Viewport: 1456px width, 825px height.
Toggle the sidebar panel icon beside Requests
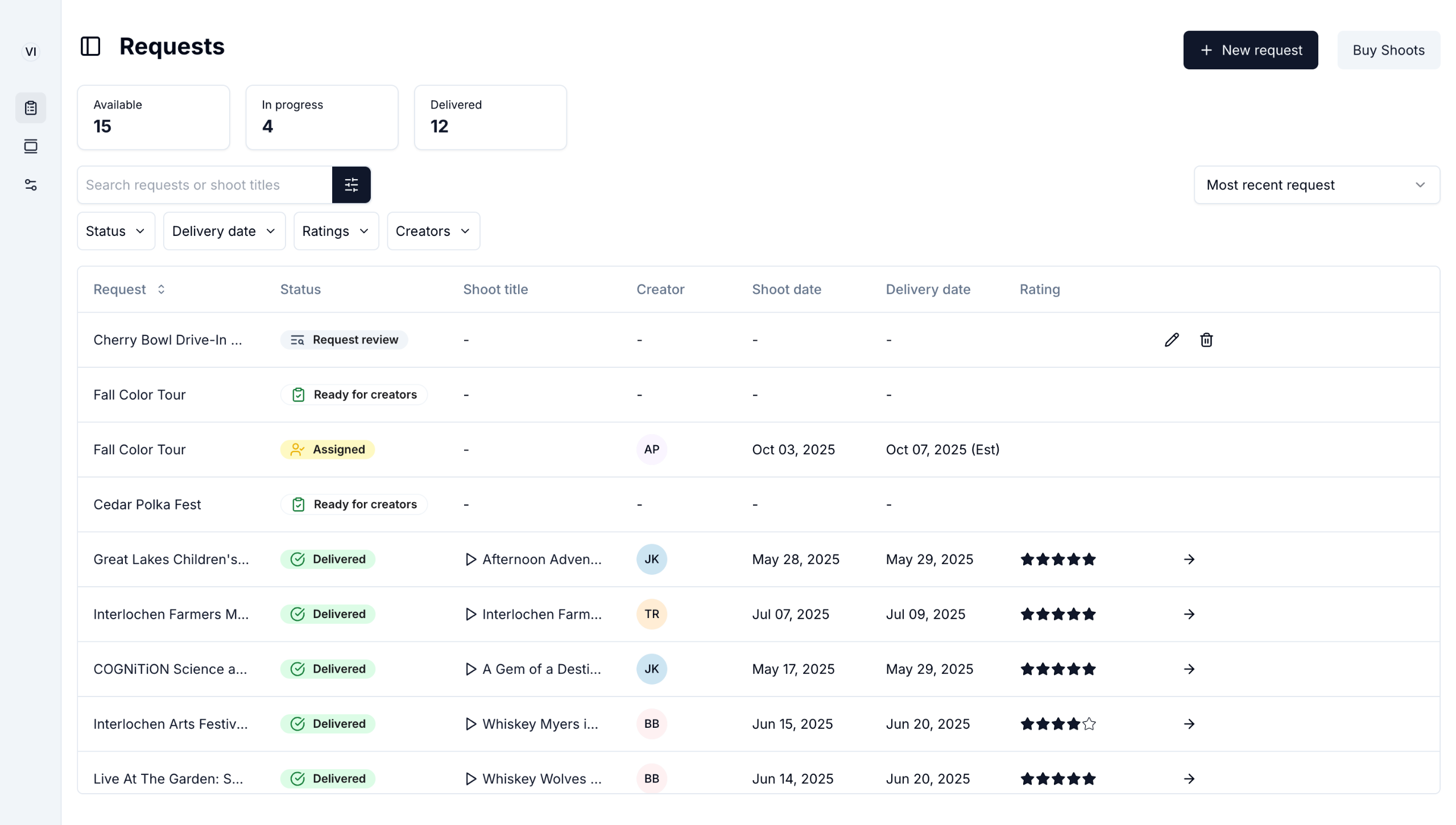click(x=90, y=47)
